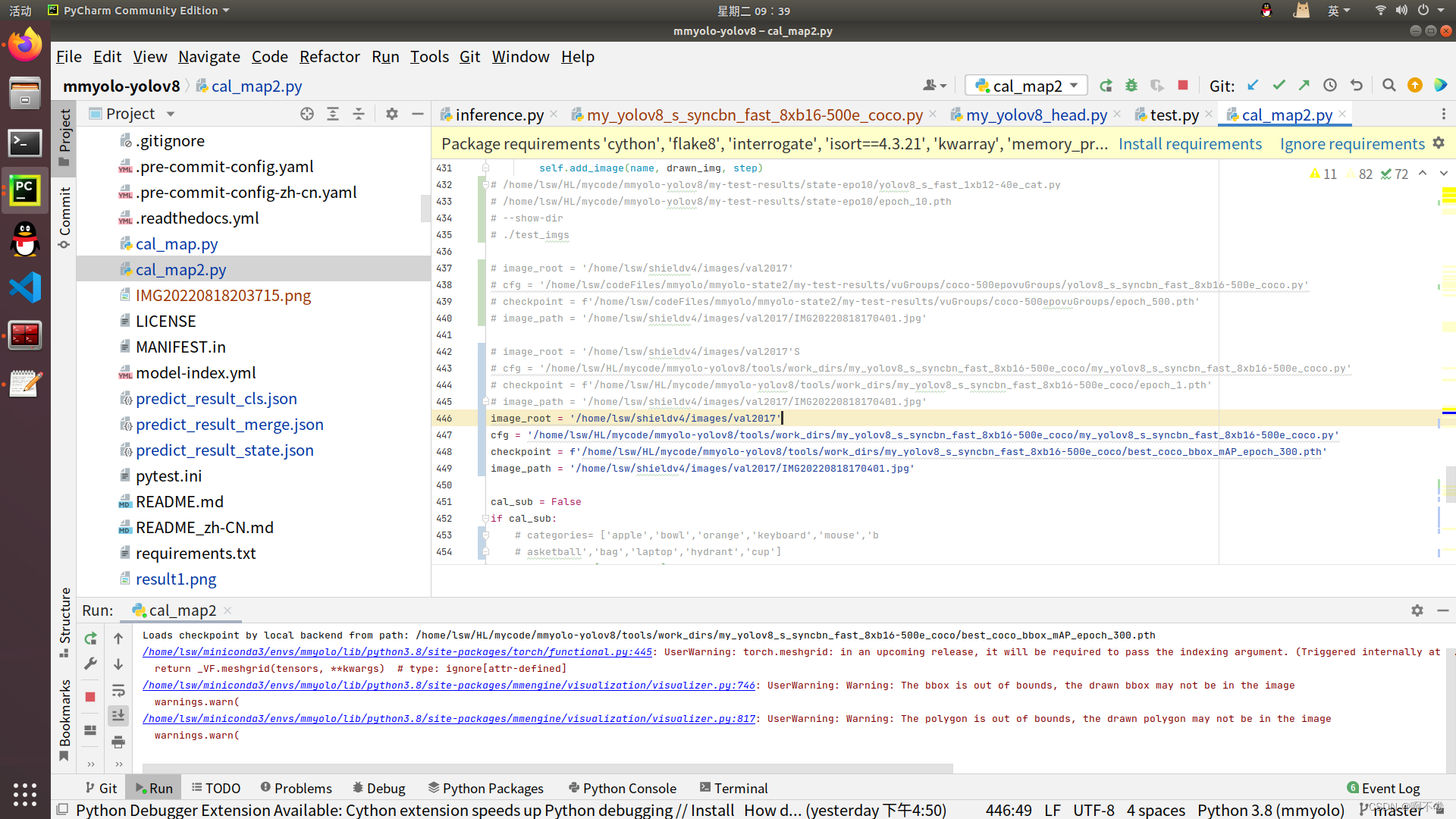The image size is (1456, 819).
Task: Commit changes via the Git checkmark icon
Action: pos(1279,85)
